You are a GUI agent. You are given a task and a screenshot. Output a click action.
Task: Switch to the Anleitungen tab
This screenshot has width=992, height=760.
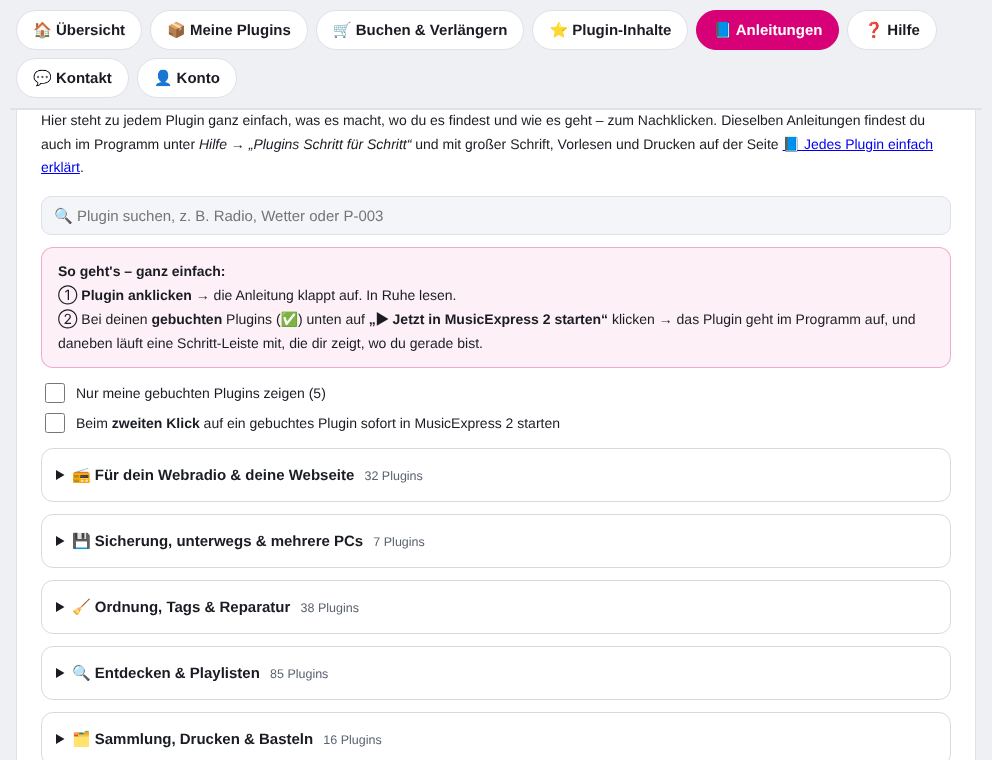tap(767, 30)
